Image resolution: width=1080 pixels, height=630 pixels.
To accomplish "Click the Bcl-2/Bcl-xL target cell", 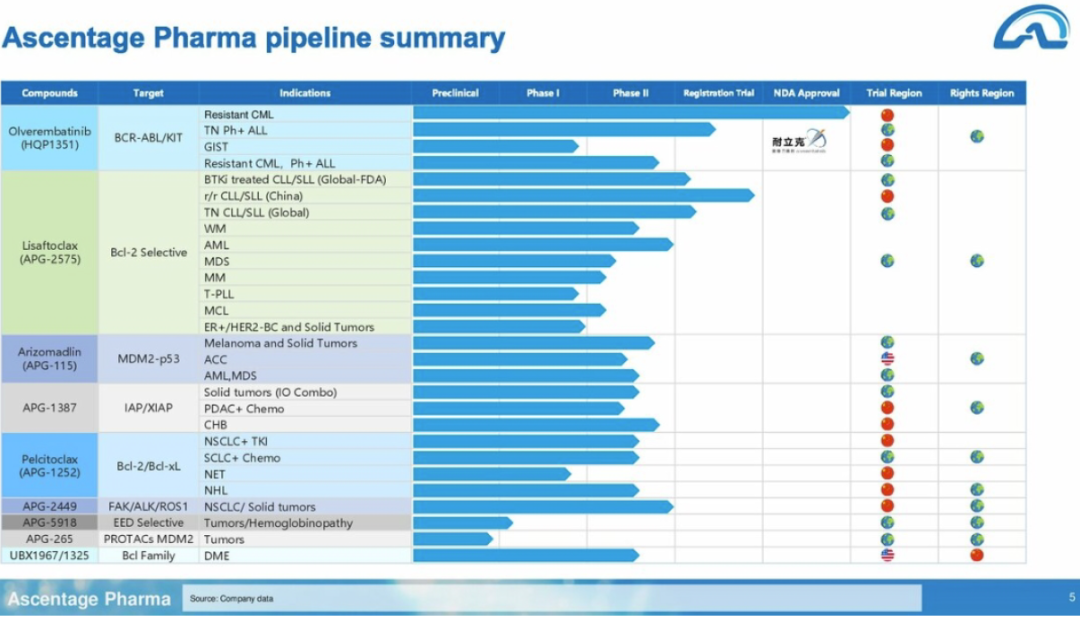I will [x=148, y=466].
